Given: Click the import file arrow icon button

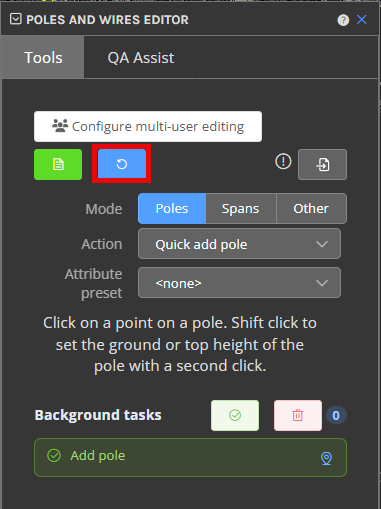Looking at the screenshot, I should point(322,164).
